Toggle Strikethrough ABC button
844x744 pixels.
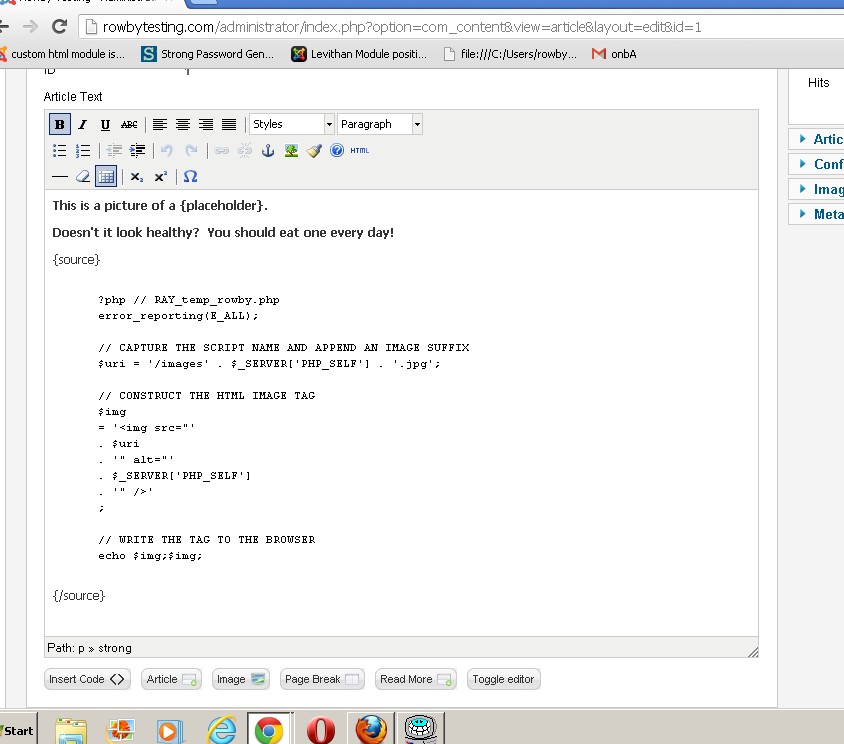(x=129, y=124)
